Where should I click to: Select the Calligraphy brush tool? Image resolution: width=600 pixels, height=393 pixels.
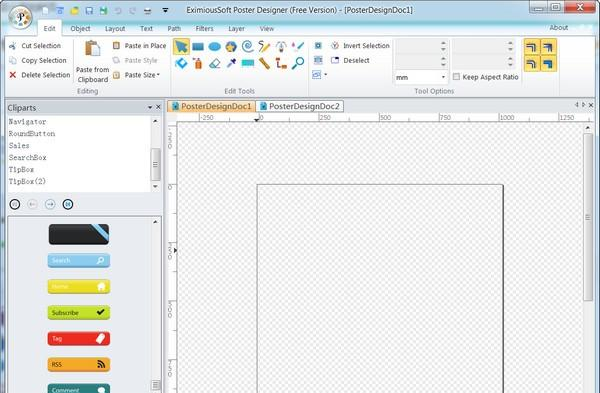click(298, 47)
